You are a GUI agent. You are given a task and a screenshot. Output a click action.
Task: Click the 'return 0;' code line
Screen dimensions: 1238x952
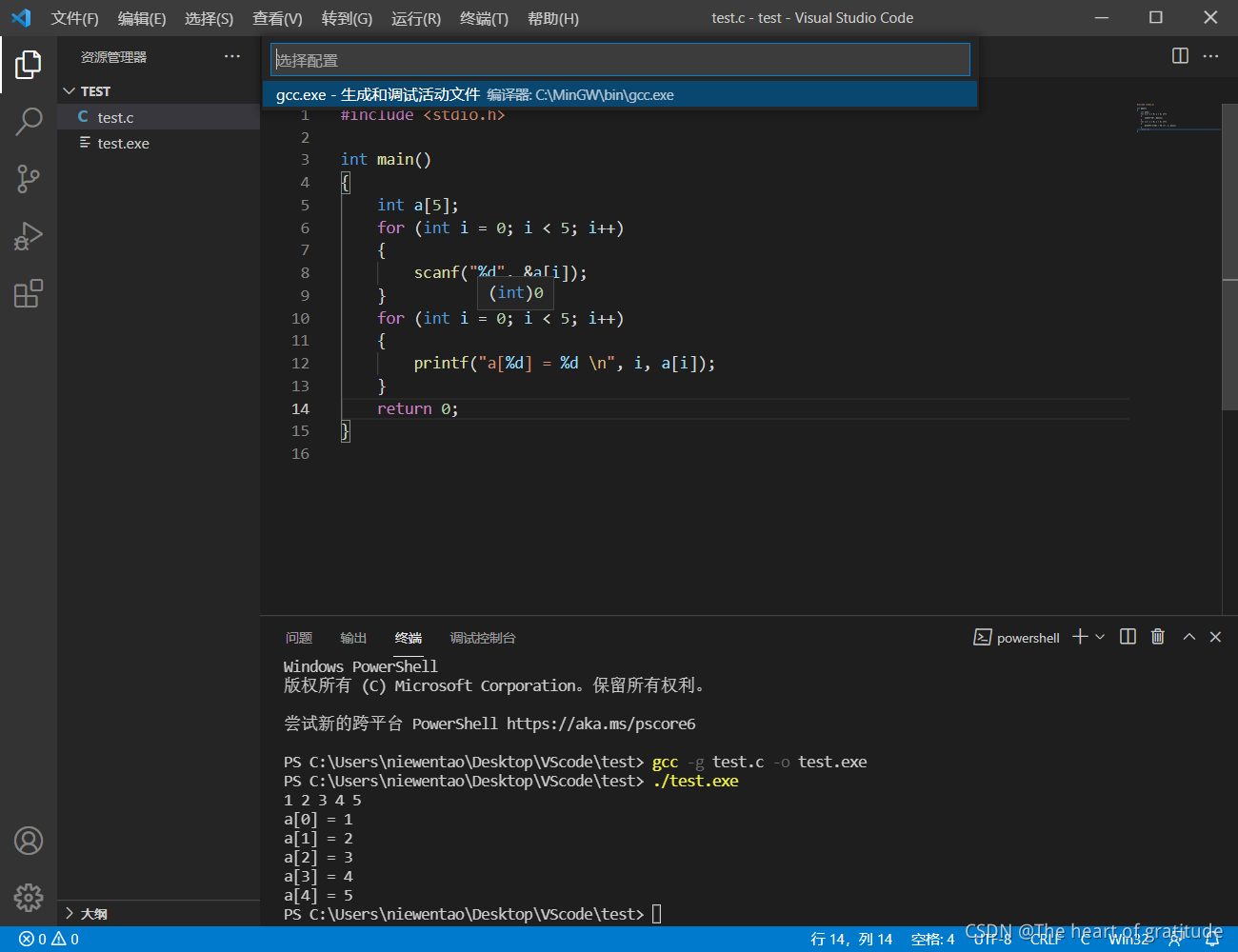[417, 408]
